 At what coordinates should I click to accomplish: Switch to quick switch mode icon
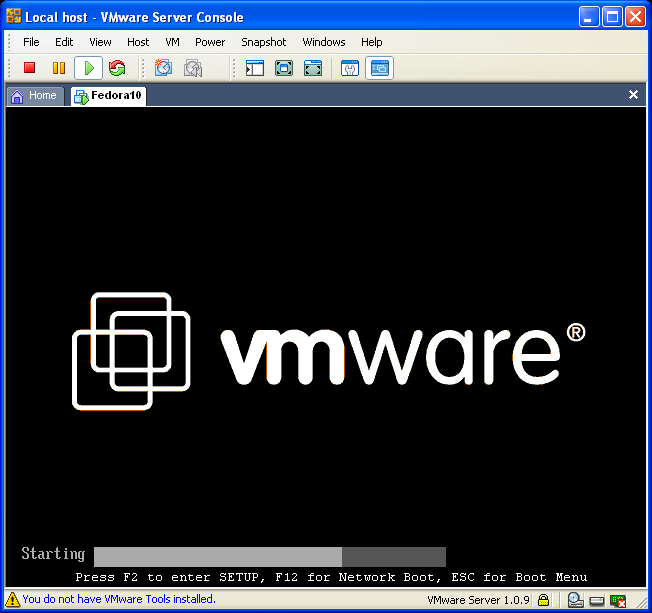[x=313, y=68]
